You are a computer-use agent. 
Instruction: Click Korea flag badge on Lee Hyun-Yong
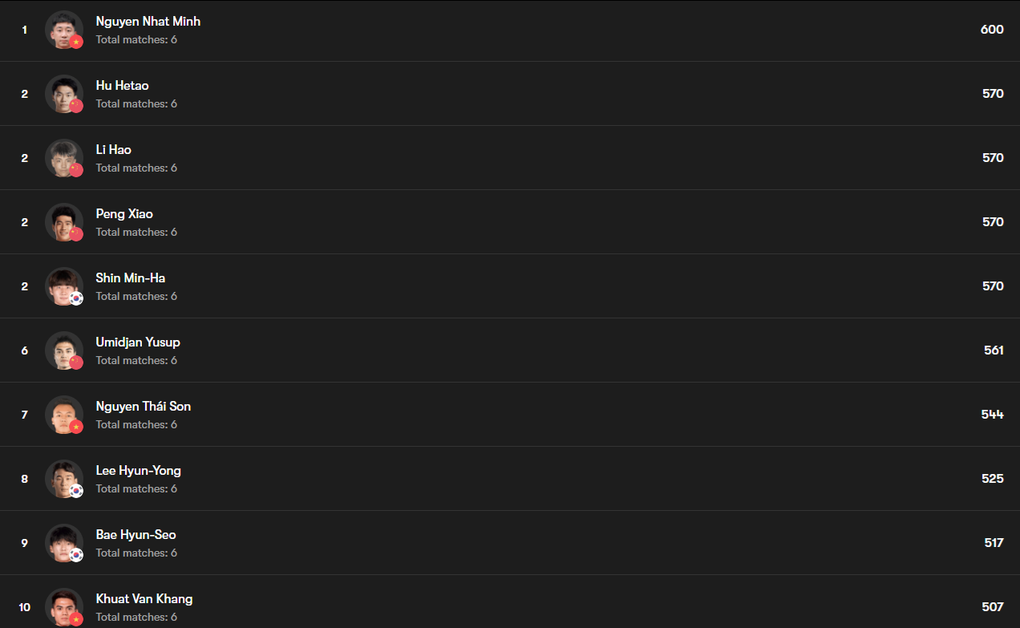click(76, 490)
